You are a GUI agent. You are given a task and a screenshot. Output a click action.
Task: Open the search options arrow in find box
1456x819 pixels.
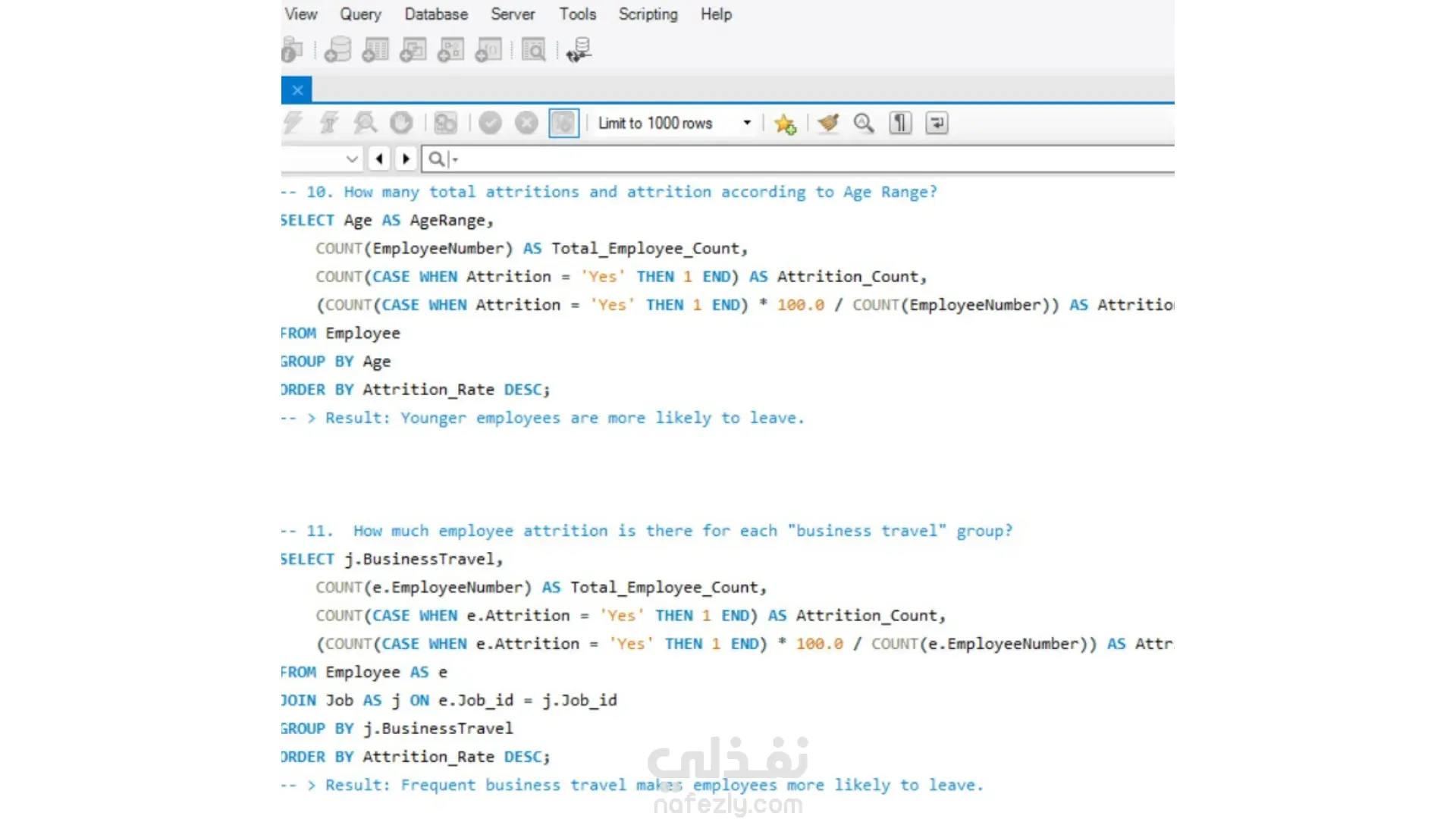pyautogui.click(x=455, y=160)
